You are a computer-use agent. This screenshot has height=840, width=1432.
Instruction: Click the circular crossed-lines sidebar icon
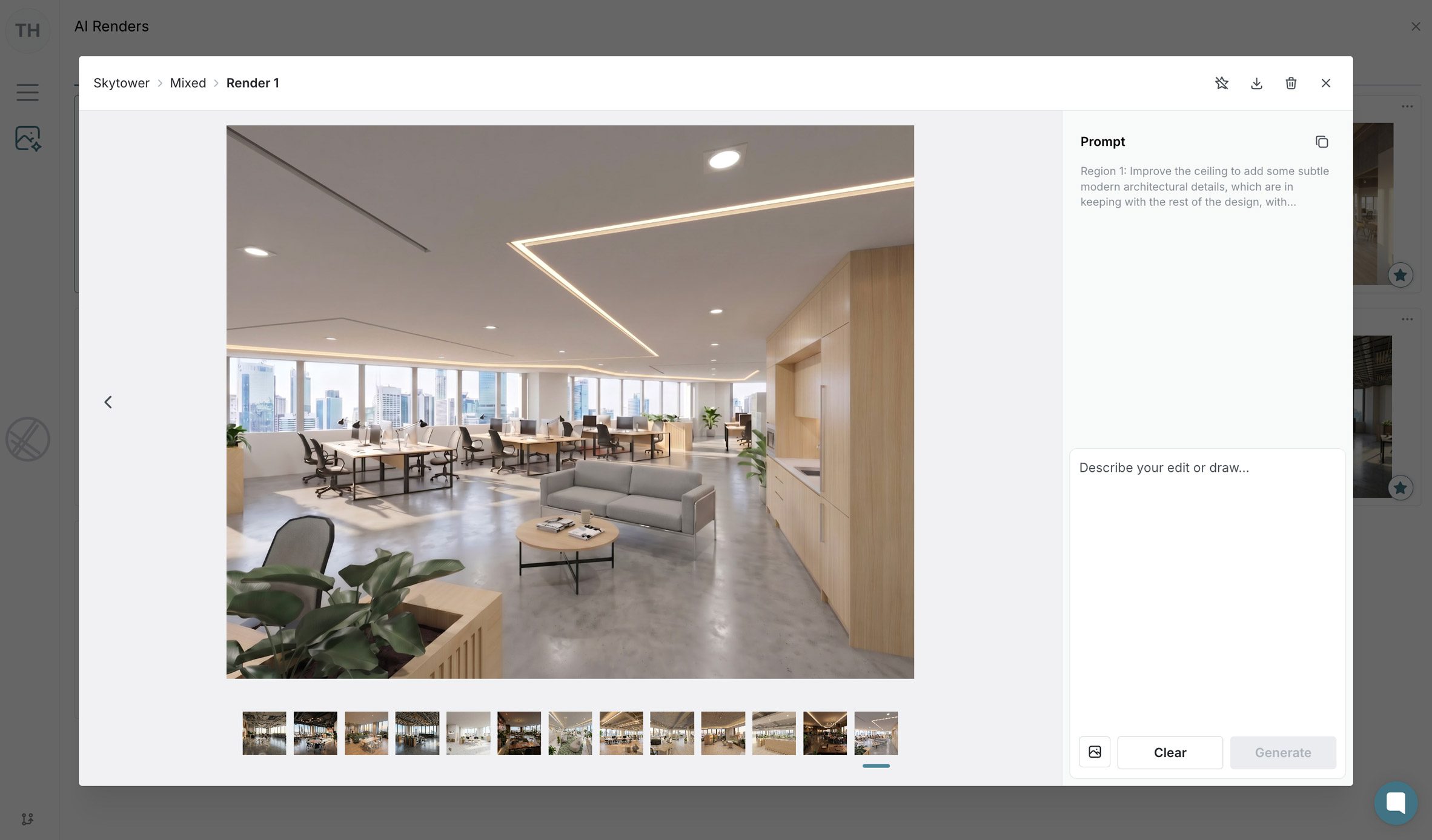tap(28, 439)
